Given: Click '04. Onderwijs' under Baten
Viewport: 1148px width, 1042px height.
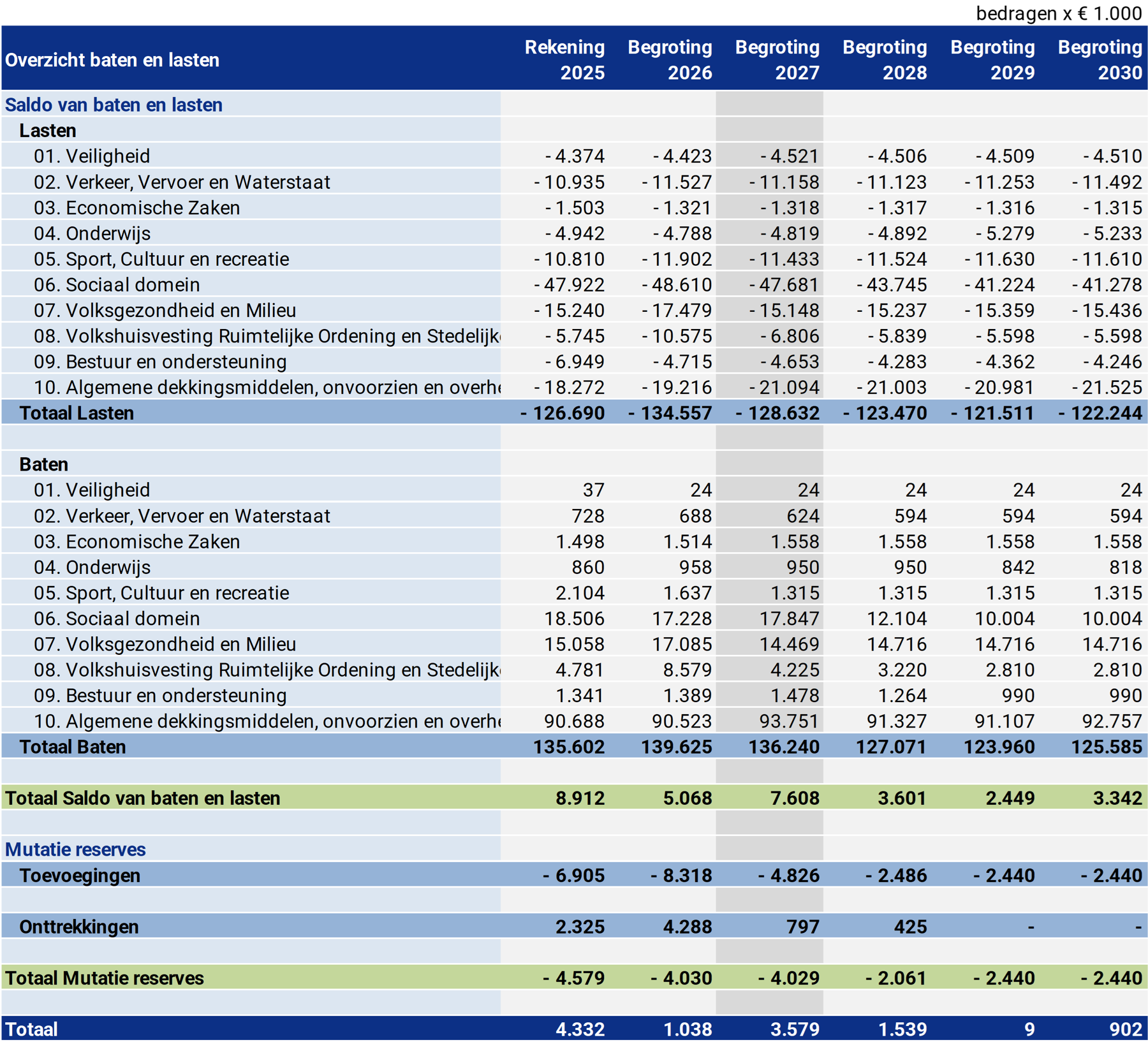Looking at the screenshot, I should pos(92,567).
